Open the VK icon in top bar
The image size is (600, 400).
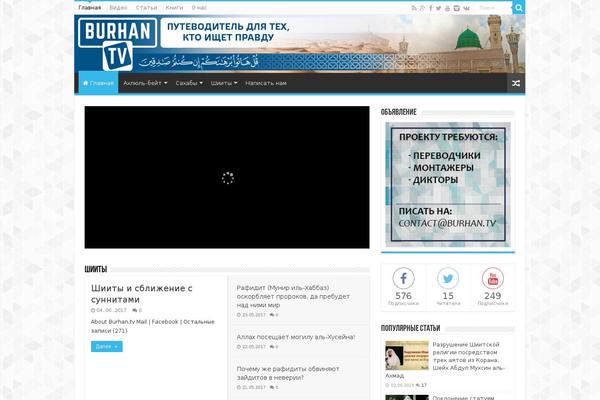pyautogui.click(x=466, y=8)
